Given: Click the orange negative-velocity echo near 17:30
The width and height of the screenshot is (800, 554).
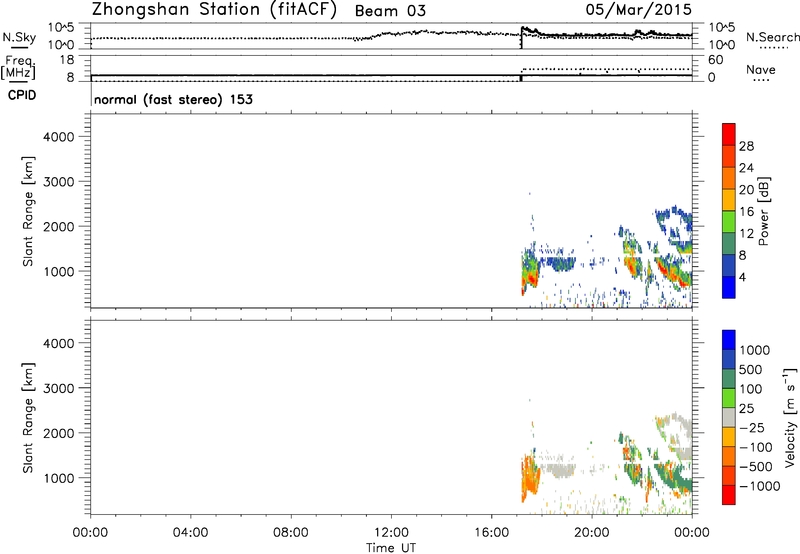Looking at the screenshot, I should [x=529, y=477].
